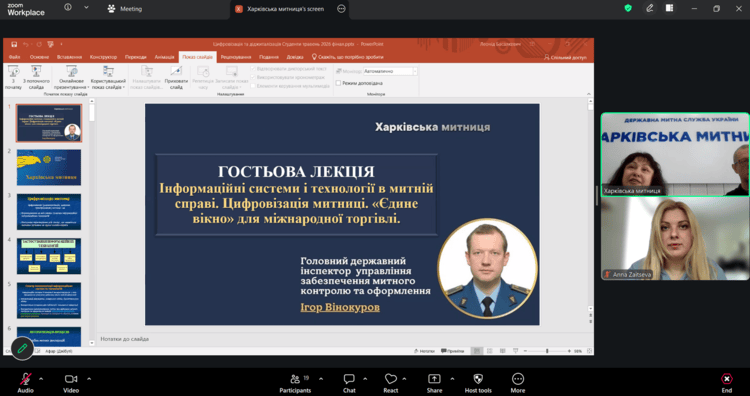Expand Zoom Workplace chevron dropdown
Viewport: 750px width, 396px height.
(x=86, y=8)
